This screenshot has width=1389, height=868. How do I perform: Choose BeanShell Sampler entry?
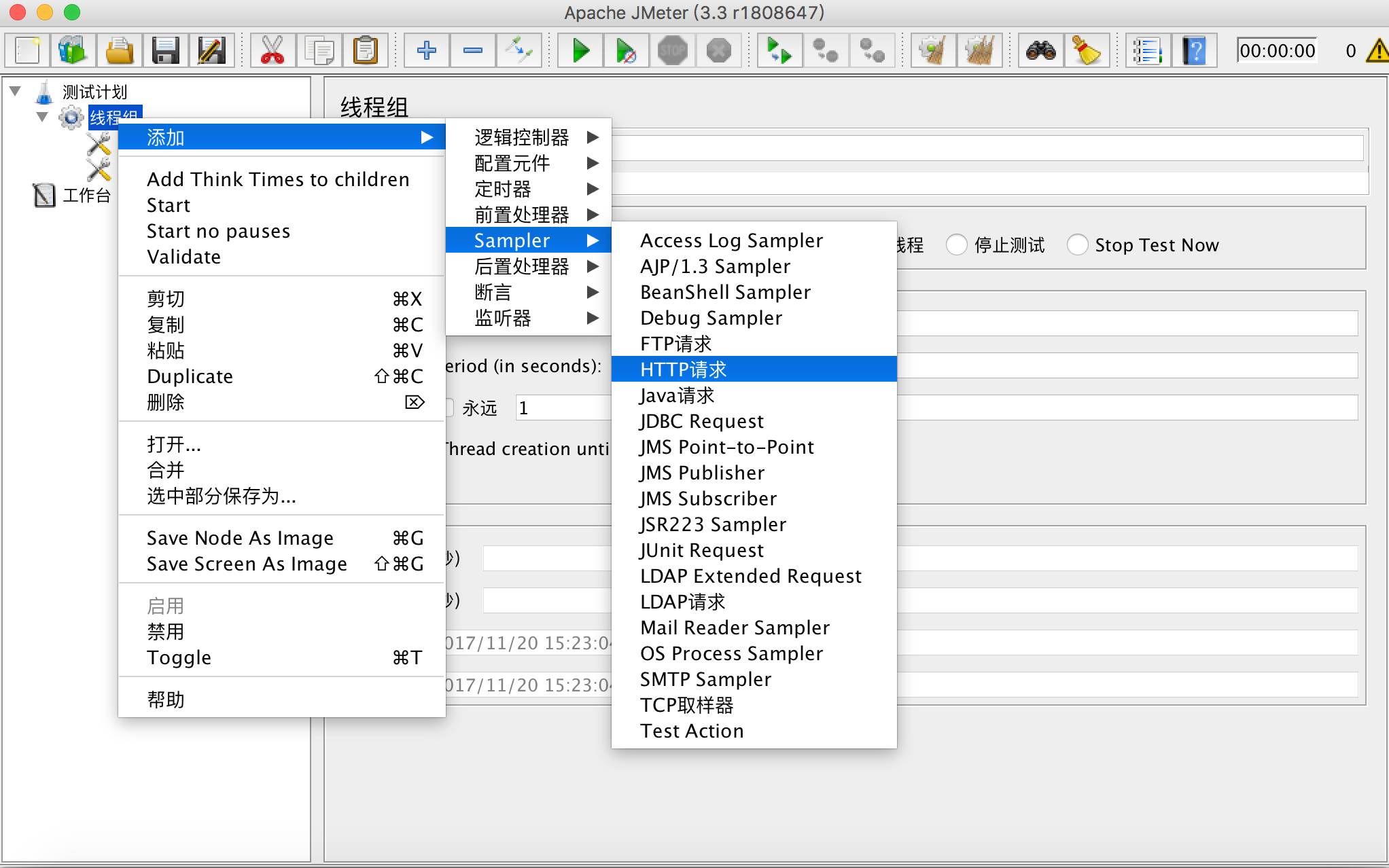click(754, 292)
